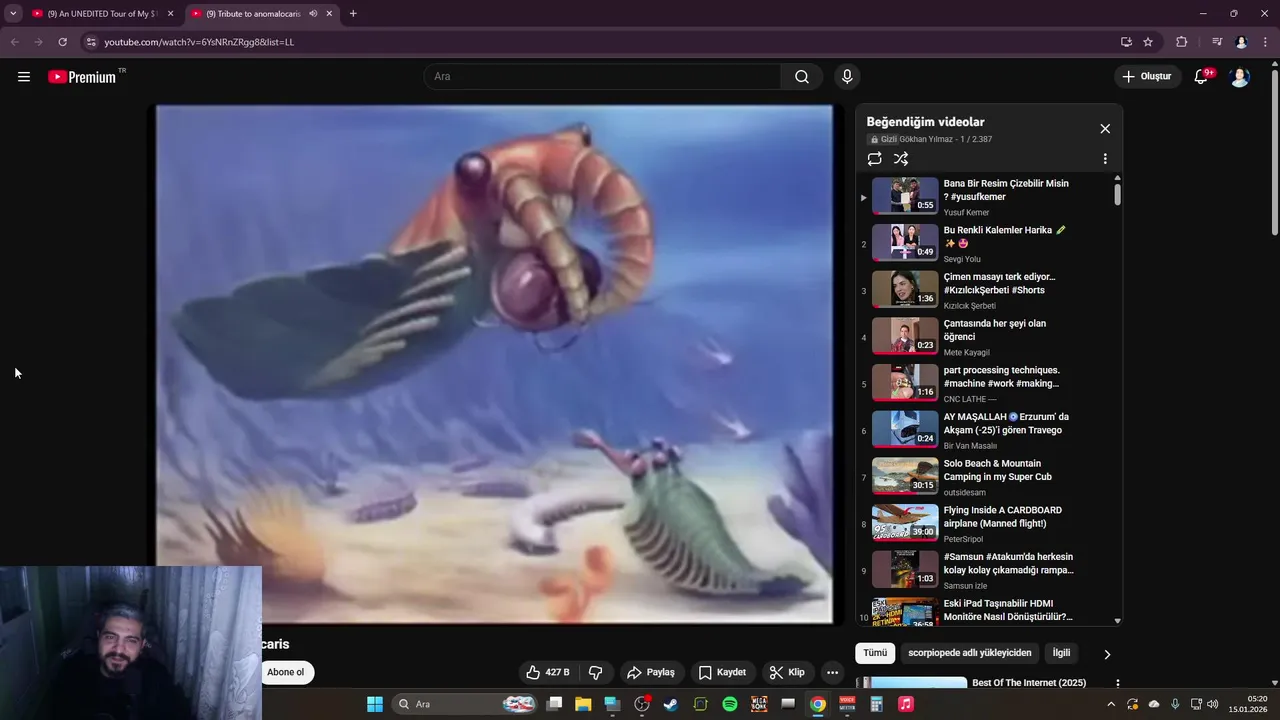Pause the anomalocaris video player
This screenshot has width=1280, height=720.
tap(494, 364)
